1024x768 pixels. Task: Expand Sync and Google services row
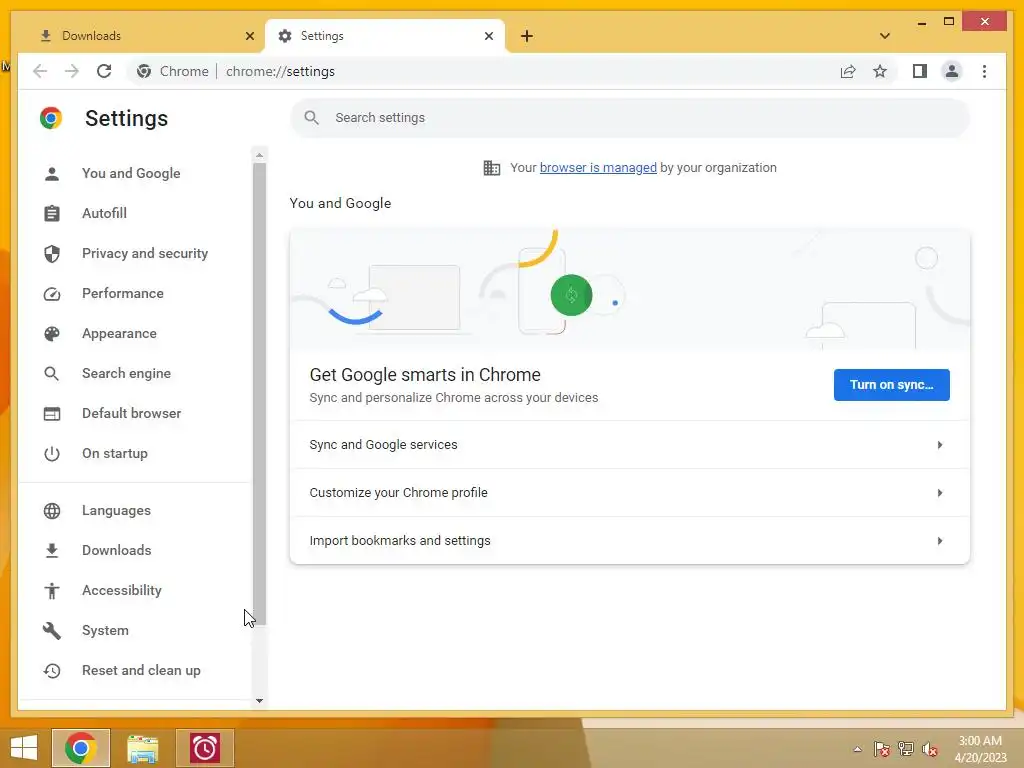[630, 445]
